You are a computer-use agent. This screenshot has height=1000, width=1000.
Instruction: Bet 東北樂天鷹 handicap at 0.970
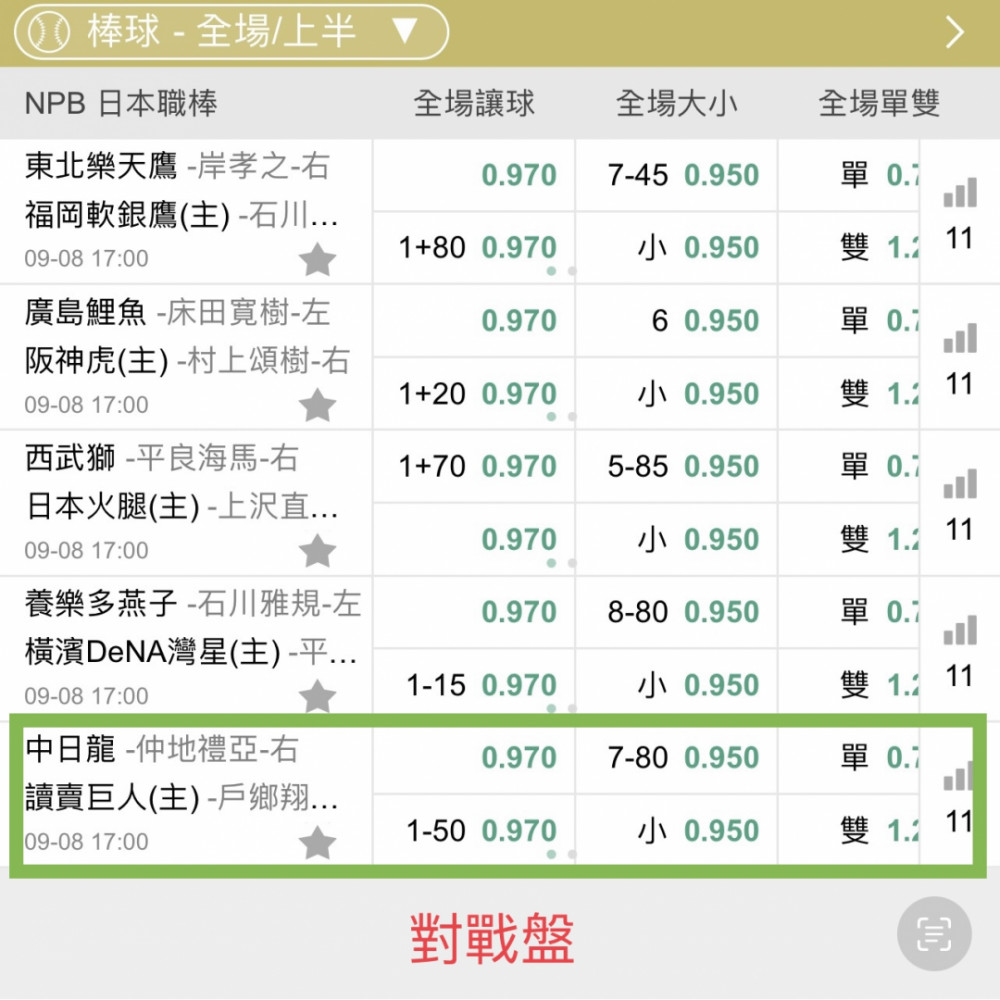click(x=474, y=175)
